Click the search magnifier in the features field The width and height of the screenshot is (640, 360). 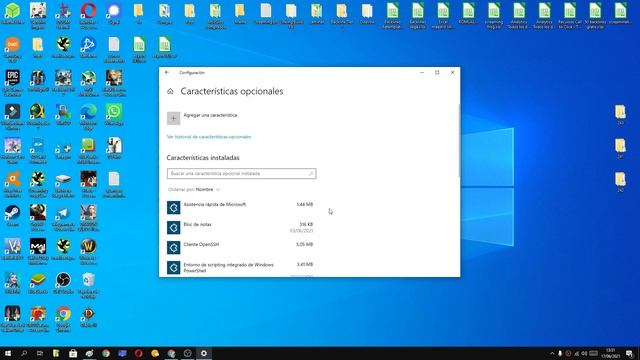point(311,173)
